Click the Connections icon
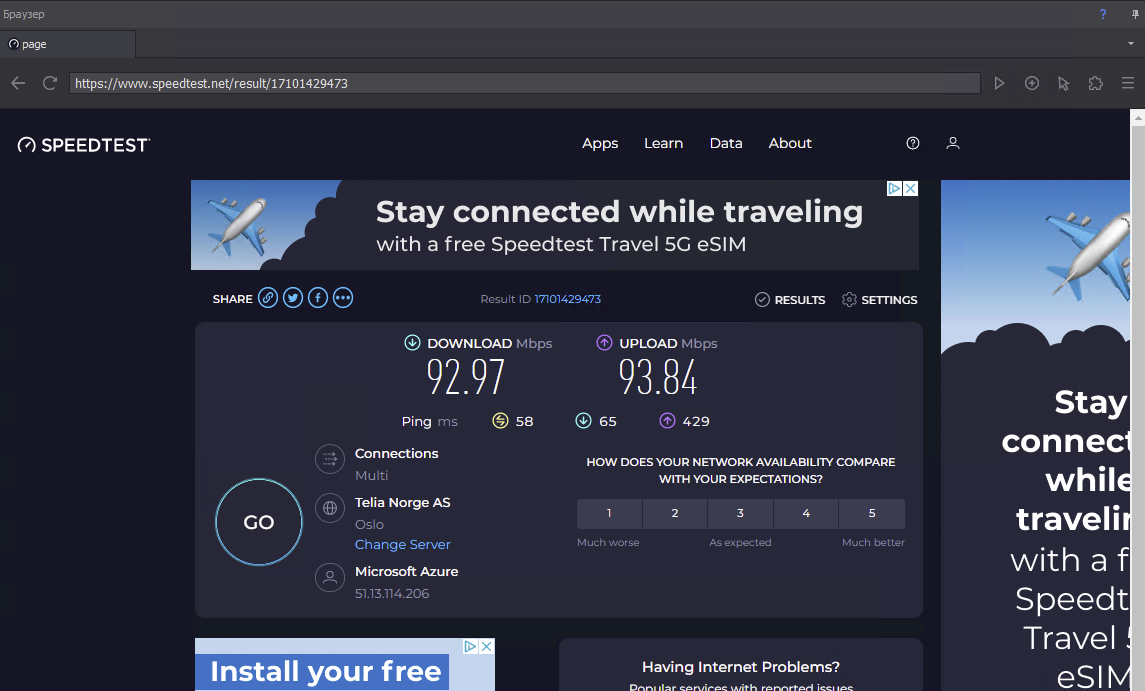Image resolution: width=1145 pixels, height=691 pixels. coord(330,459)
